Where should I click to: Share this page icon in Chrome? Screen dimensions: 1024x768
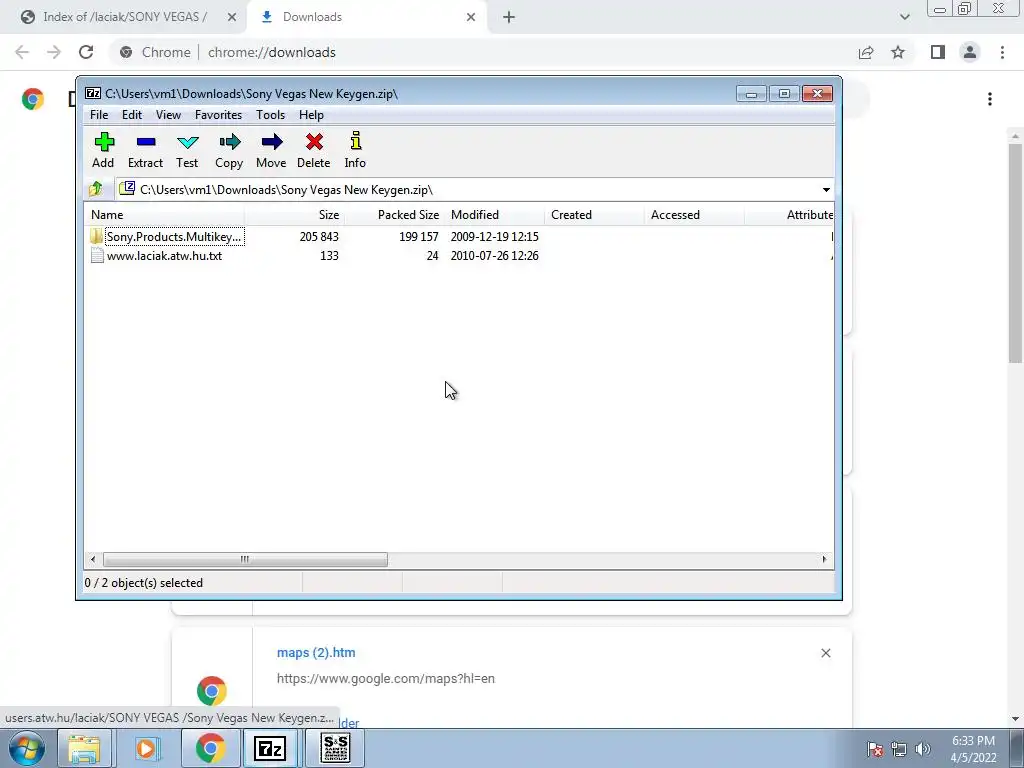coord(866,52)
